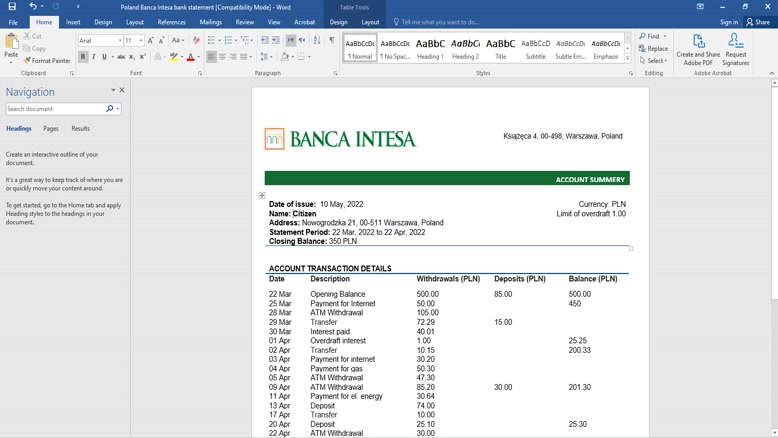This screenshot has height=438, width=778.
Task: Click the Clear All Formatting icon
Action: pyautogui.click(x=196, y=41)
